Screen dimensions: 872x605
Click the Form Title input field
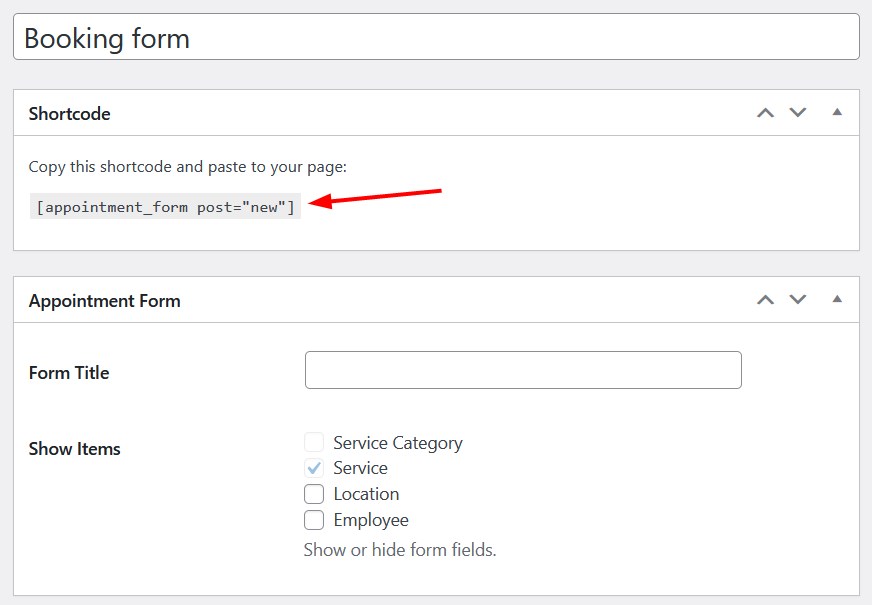click(523, 370)
